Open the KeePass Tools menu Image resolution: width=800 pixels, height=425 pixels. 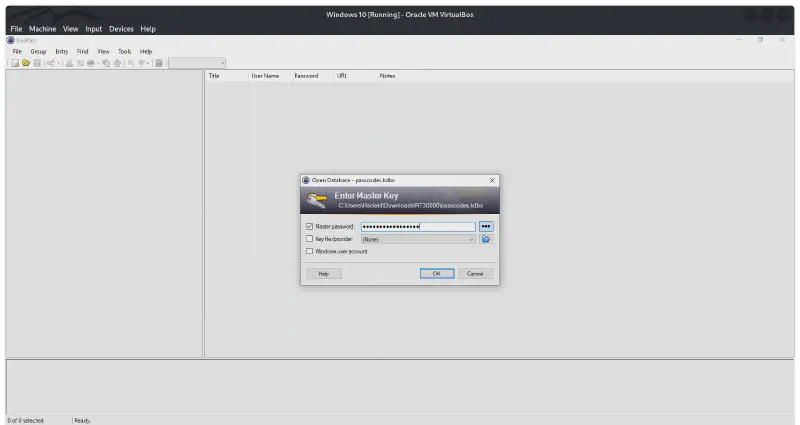(124, 51)
